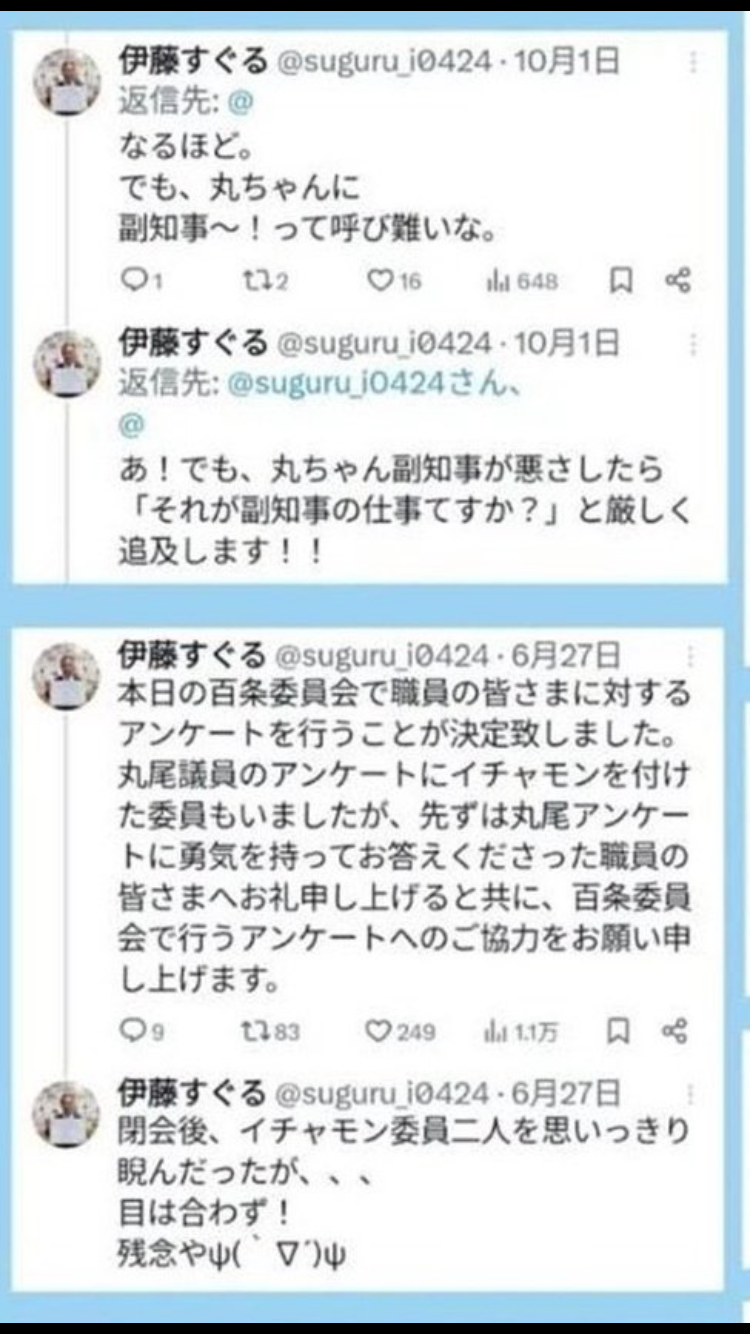Retweet the first tweet showing 2 retweets
This screenshot has width=750, height=1334.
click(265, 282)
